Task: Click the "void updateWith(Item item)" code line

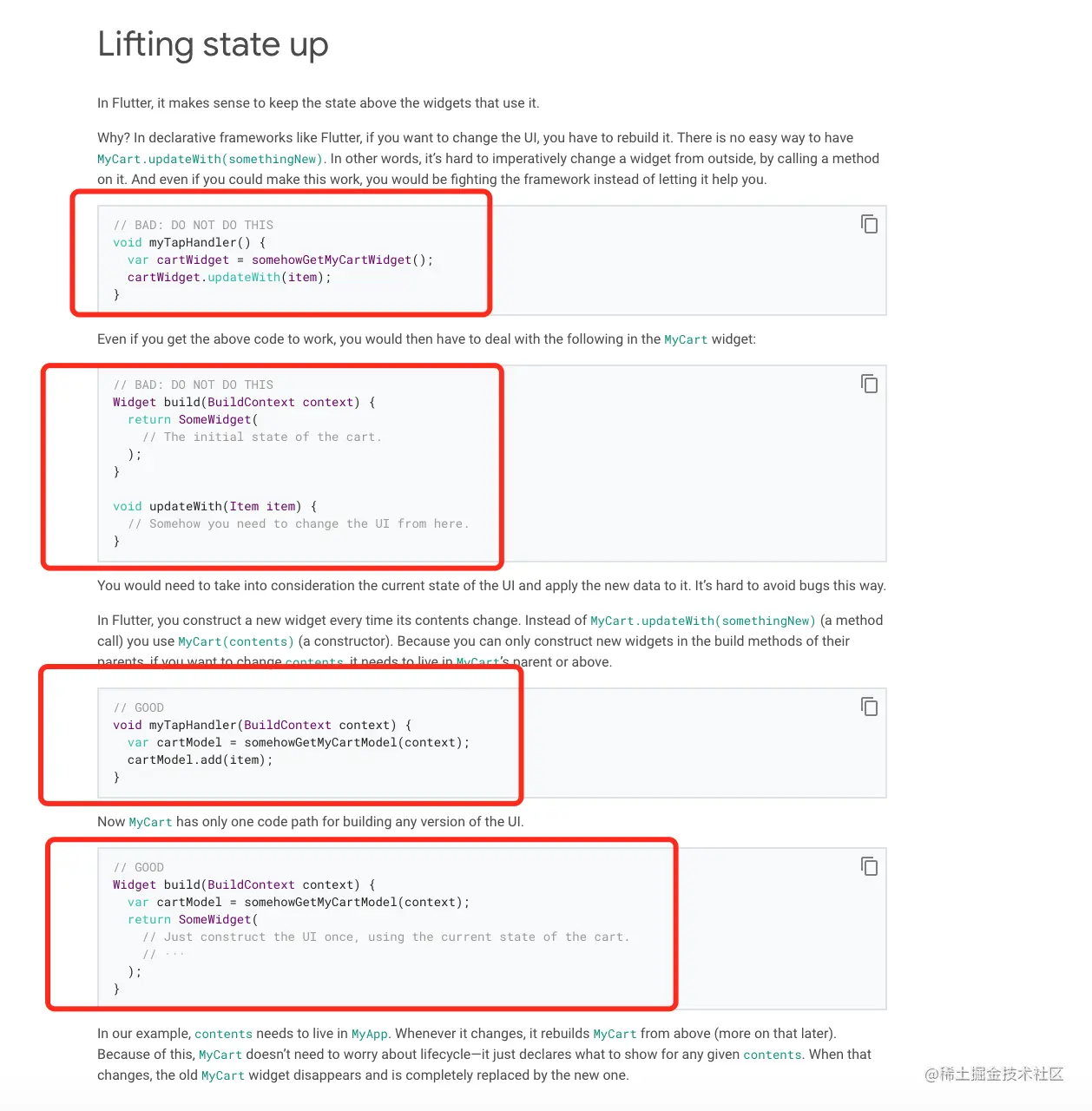Action: click(214, 507)
